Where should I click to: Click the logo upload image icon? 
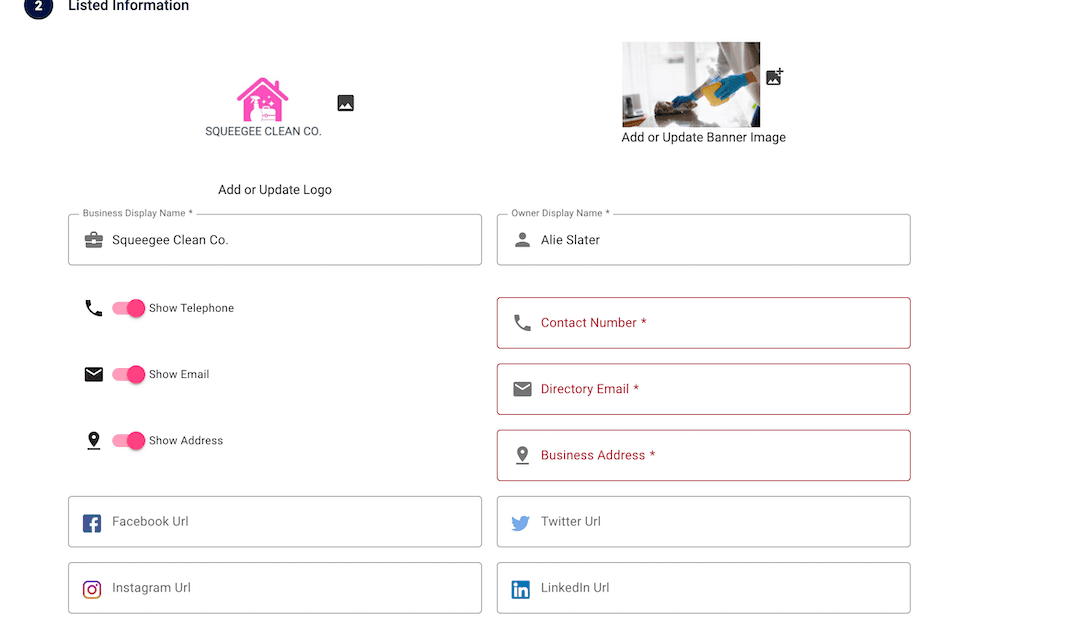(x=345, y=103)
